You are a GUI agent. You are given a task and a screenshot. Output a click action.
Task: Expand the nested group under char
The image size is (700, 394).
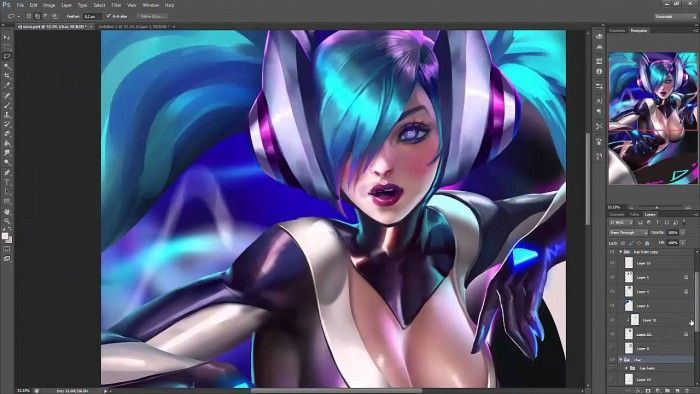(x=626, y=368)
